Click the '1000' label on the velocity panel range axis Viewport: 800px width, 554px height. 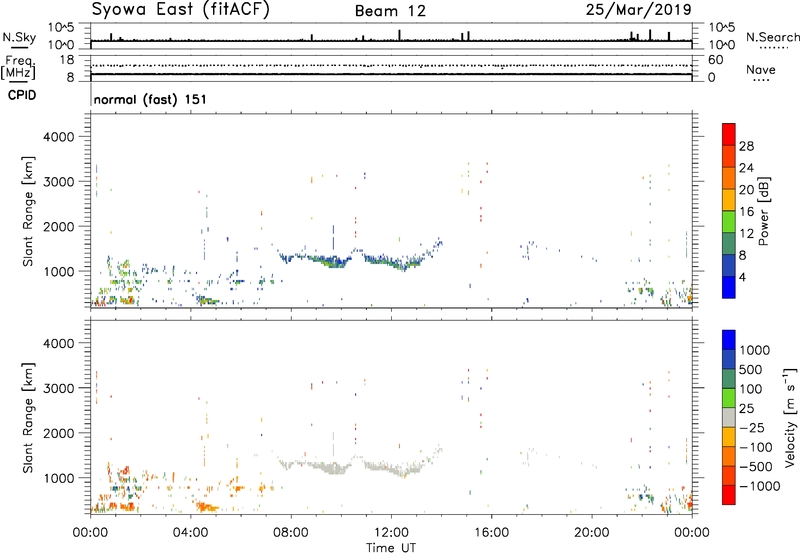tap(59, 478)
